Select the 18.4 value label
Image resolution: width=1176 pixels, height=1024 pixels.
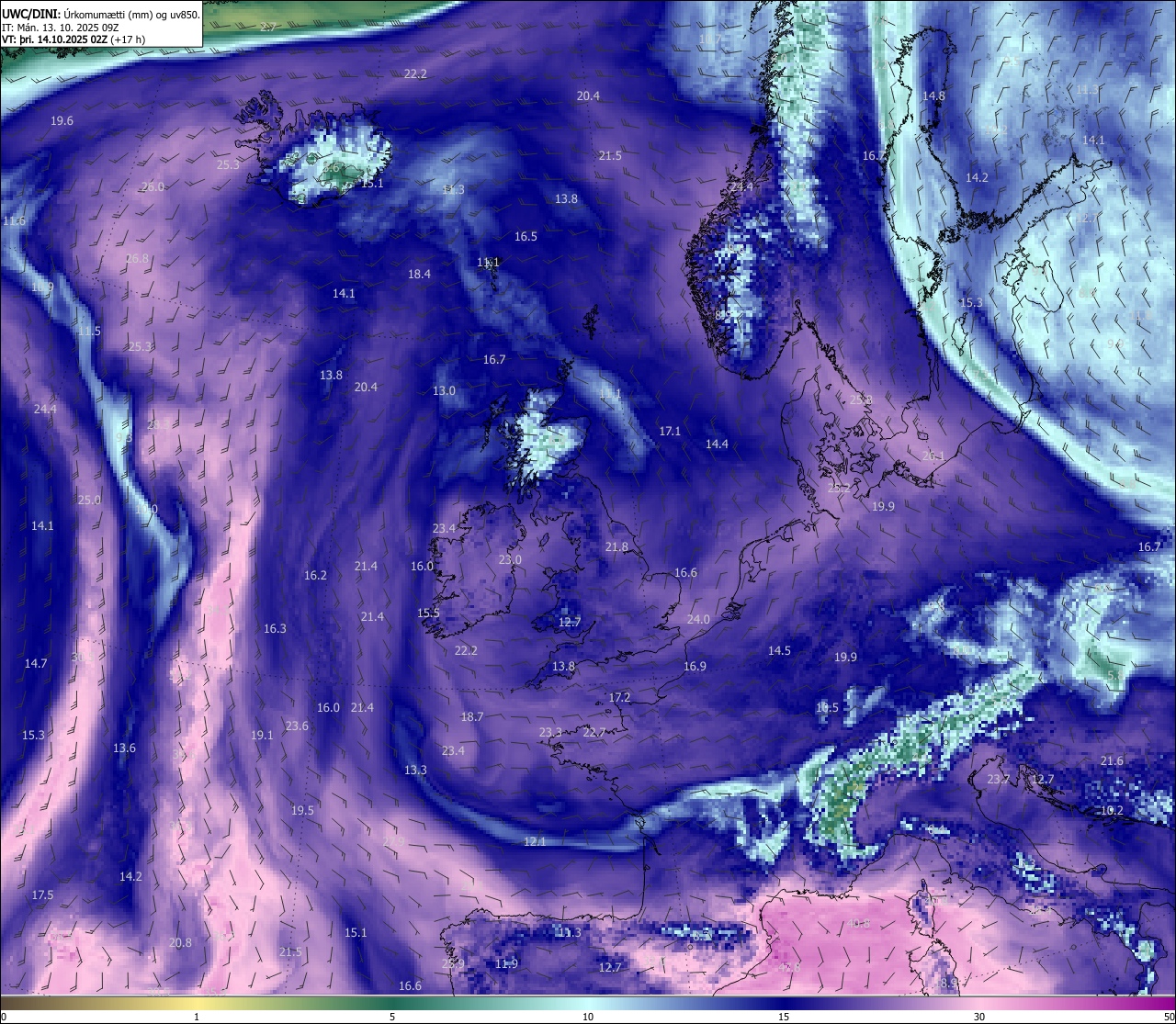tap(419, 274)
